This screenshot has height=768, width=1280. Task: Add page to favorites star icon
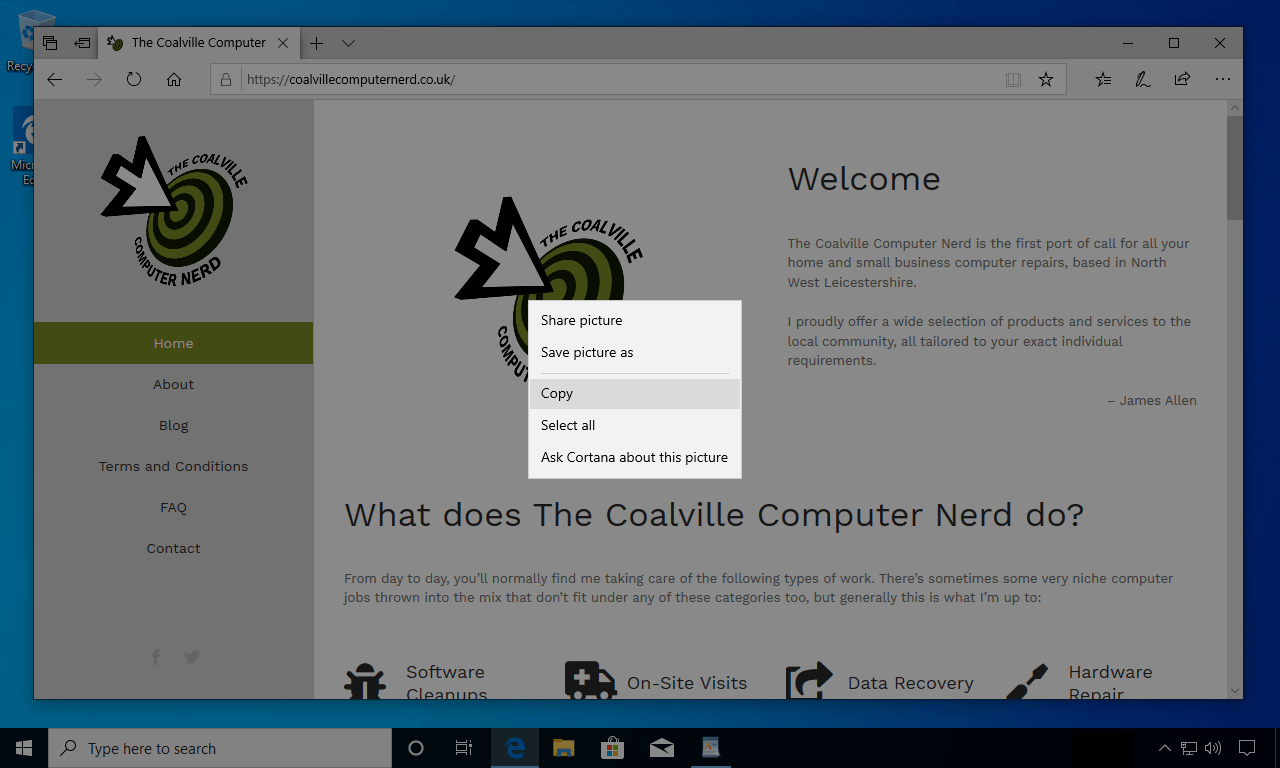point(1046,79)
